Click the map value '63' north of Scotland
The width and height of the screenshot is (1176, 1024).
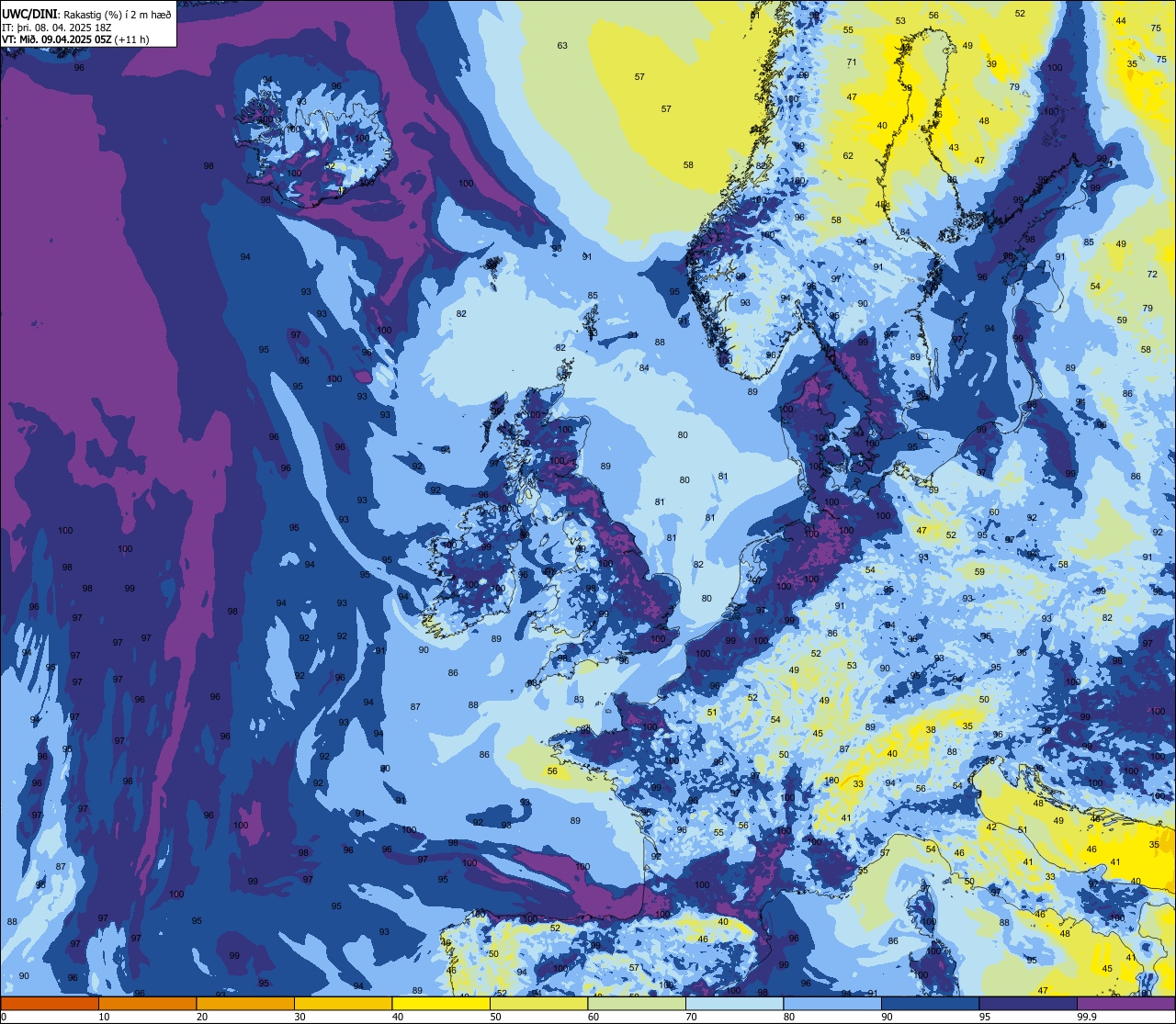(562, 45)
